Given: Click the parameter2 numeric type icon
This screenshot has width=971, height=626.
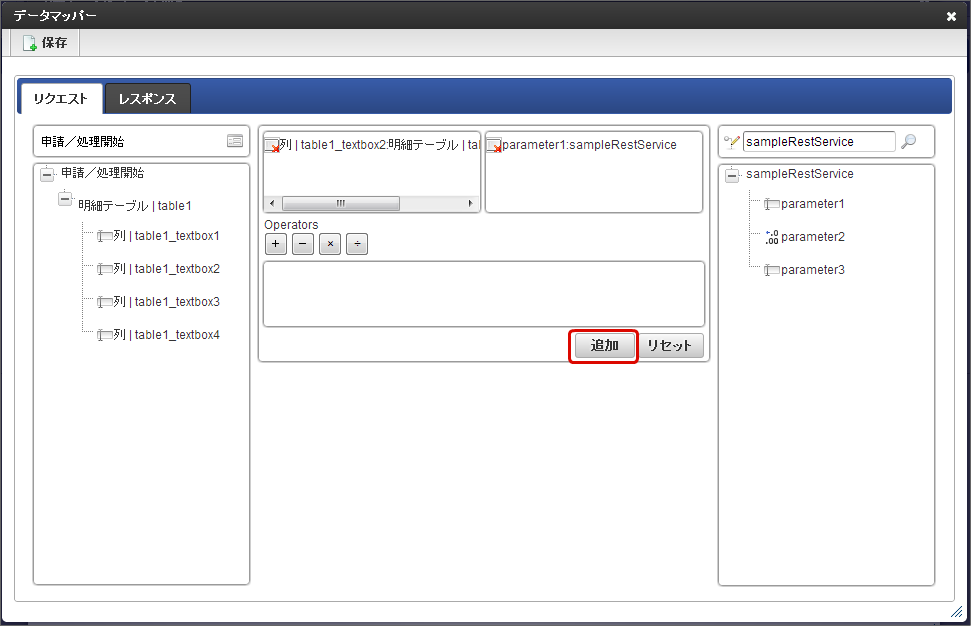Looking at the screenshot, I should (x=772, y=237).
